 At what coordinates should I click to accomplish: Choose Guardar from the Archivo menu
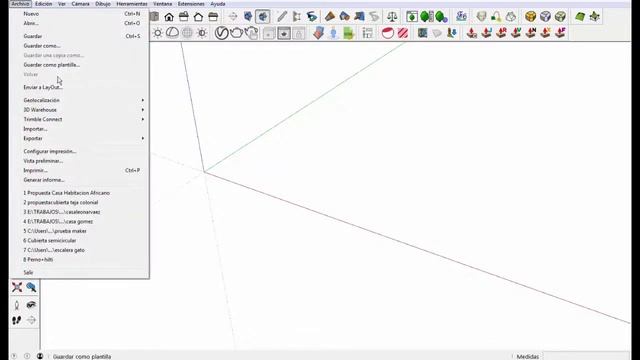79,36
